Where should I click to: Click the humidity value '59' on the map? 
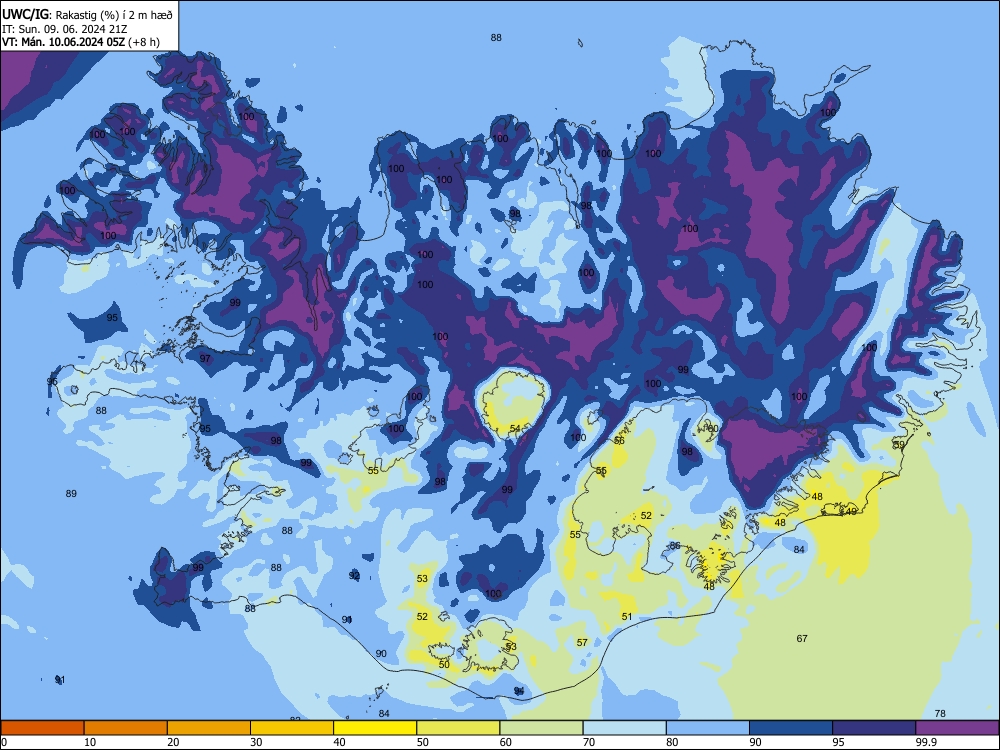899,445
